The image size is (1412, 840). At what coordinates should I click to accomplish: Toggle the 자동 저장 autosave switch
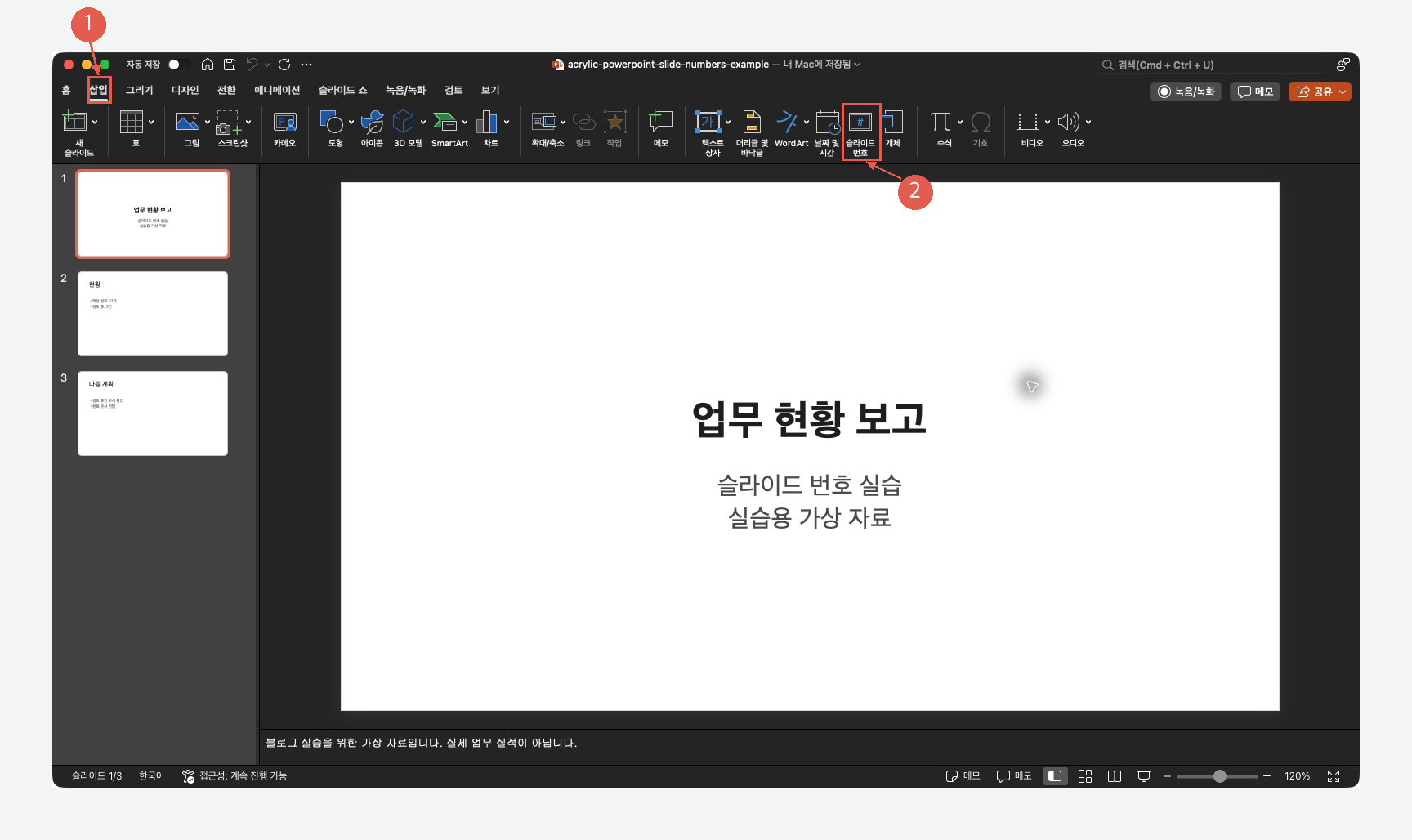click(x=179, y=65)
